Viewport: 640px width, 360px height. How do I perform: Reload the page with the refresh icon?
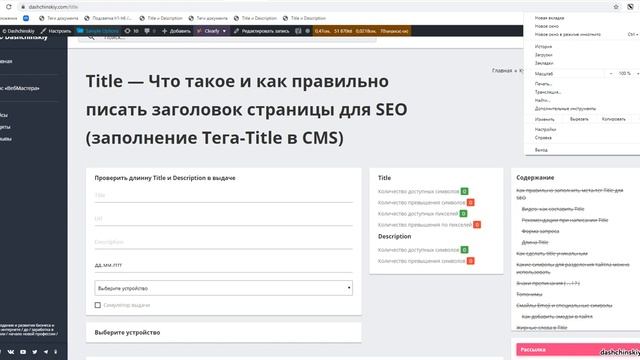point(9,7)
